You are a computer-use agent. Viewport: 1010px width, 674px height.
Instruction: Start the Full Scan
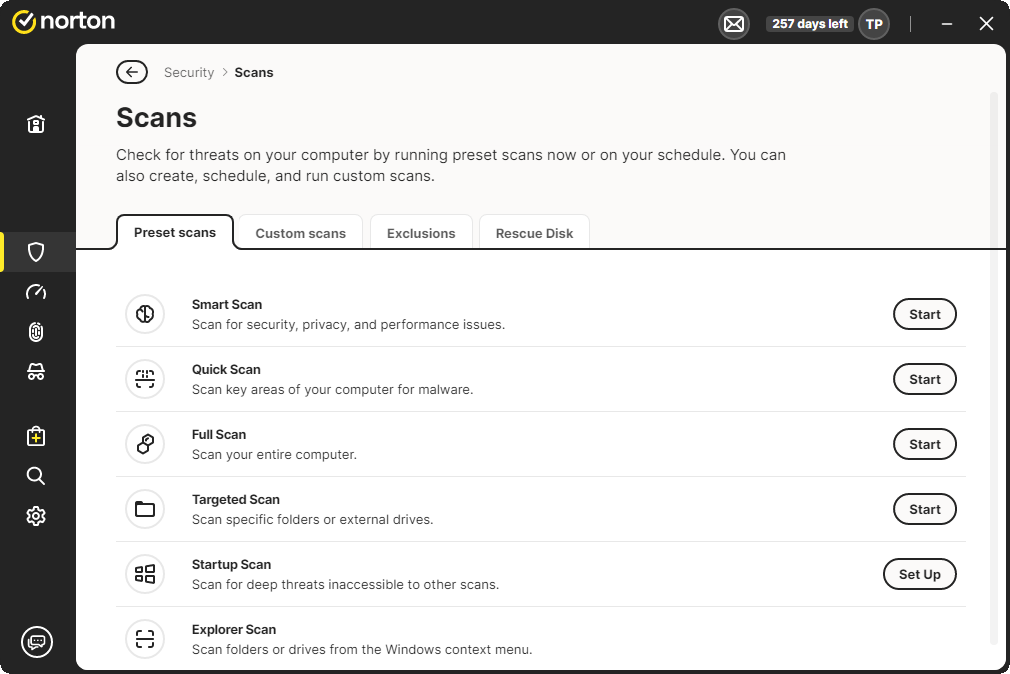pyautogui.click(x=924, y=444)
